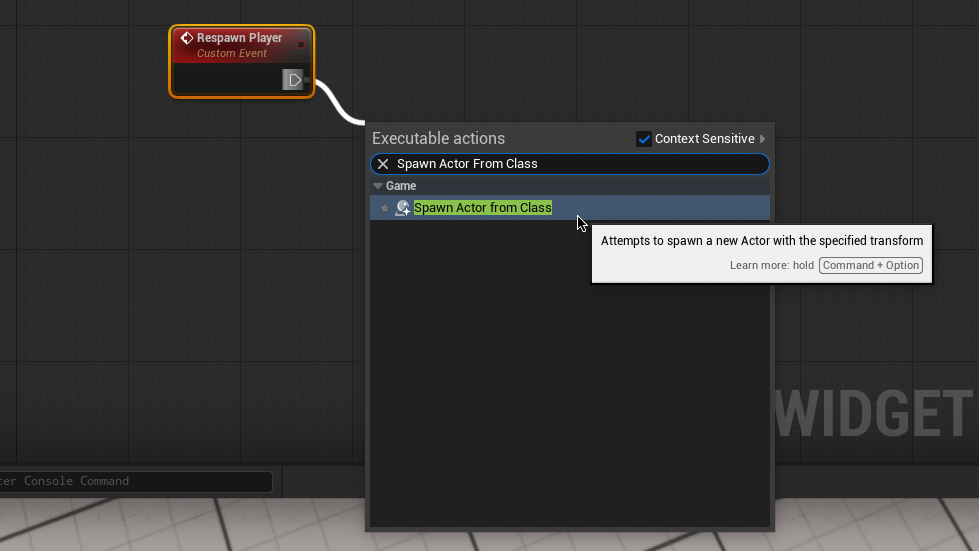Select the Respawn Player node title
979x551 pixels.
tap(239, 38)
